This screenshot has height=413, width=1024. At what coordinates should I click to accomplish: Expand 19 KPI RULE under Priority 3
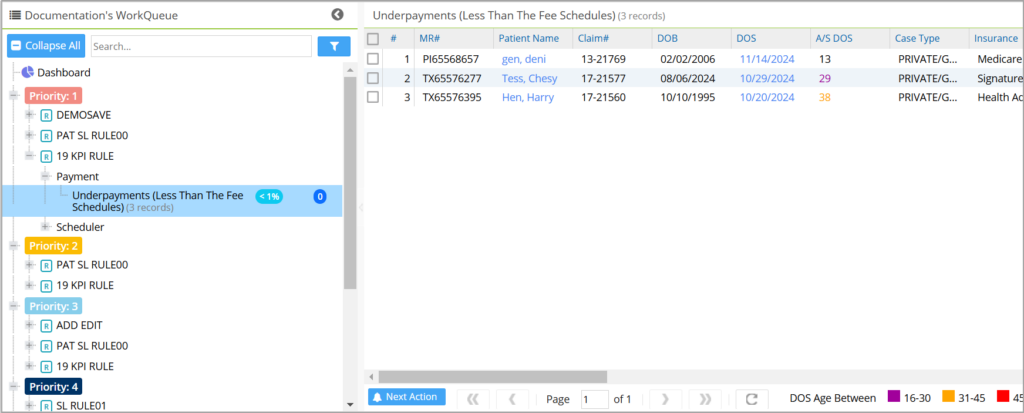pyautogui.click(x=29, y=365)
